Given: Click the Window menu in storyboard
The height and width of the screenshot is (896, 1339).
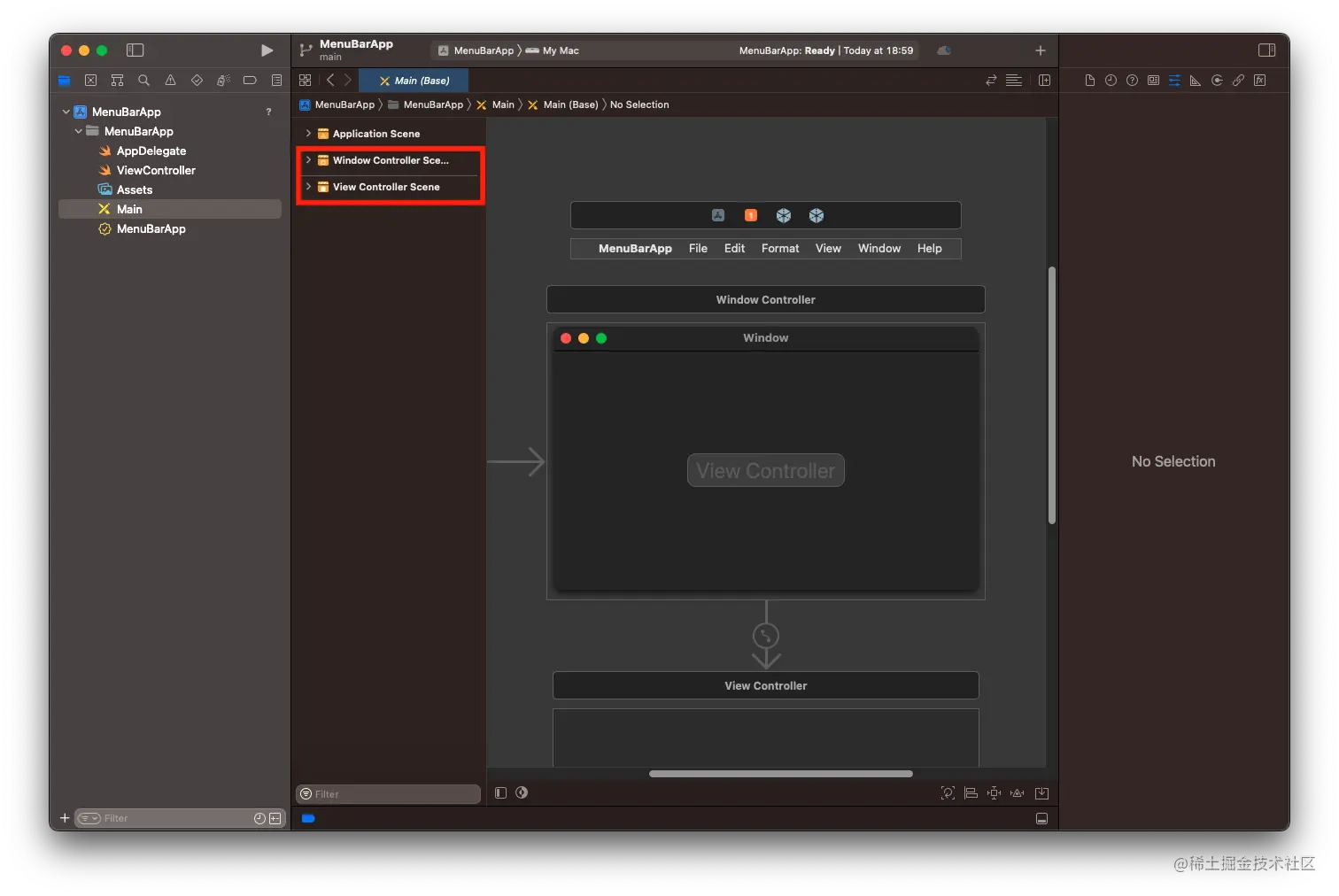Looking at the screenshot, I should (x=879, y=249).
